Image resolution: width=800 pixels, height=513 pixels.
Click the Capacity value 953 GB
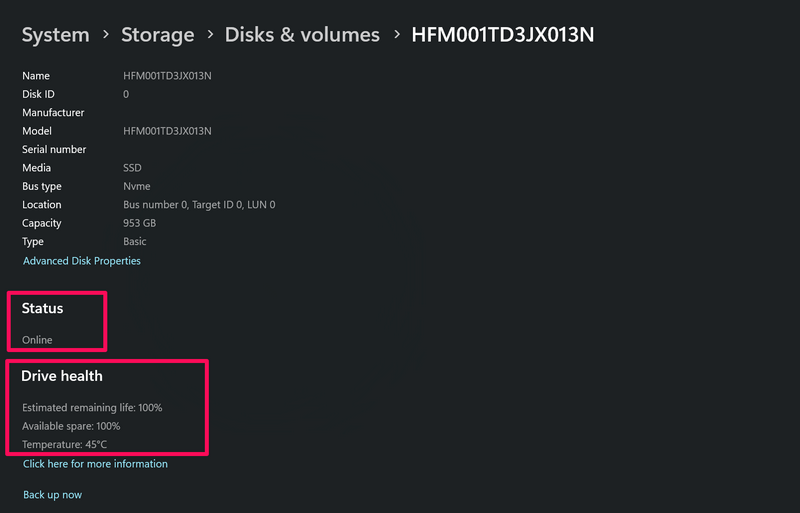tap(139, 223)
